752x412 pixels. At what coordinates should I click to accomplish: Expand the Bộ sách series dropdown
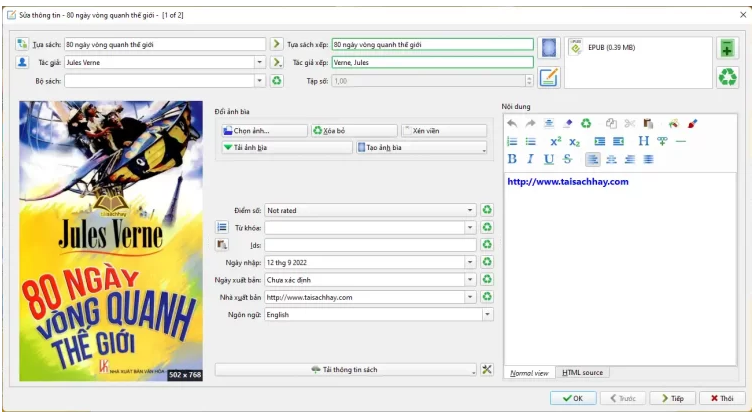(259, 81)
